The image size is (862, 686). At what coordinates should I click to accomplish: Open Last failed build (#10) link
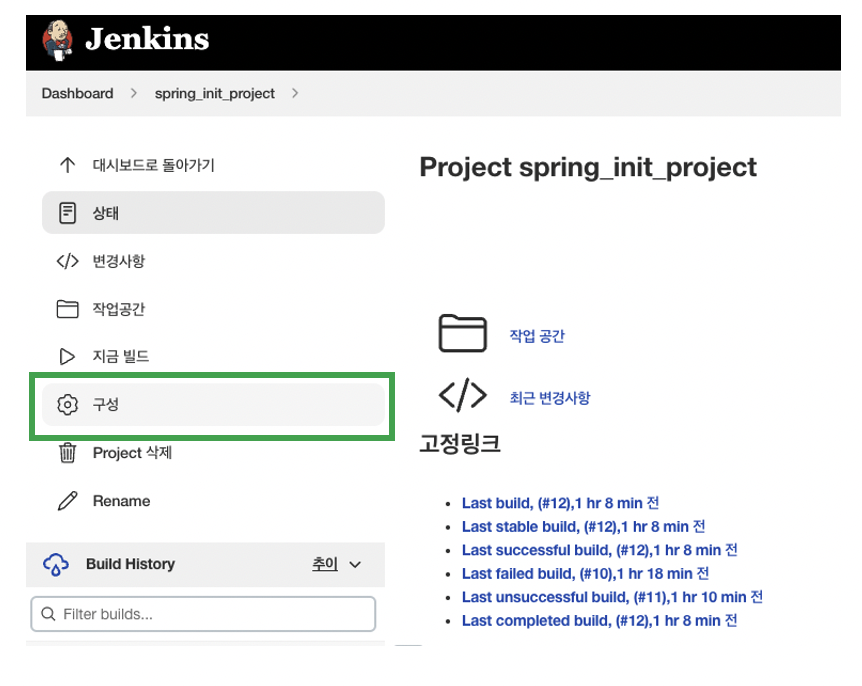click(585, 574)
